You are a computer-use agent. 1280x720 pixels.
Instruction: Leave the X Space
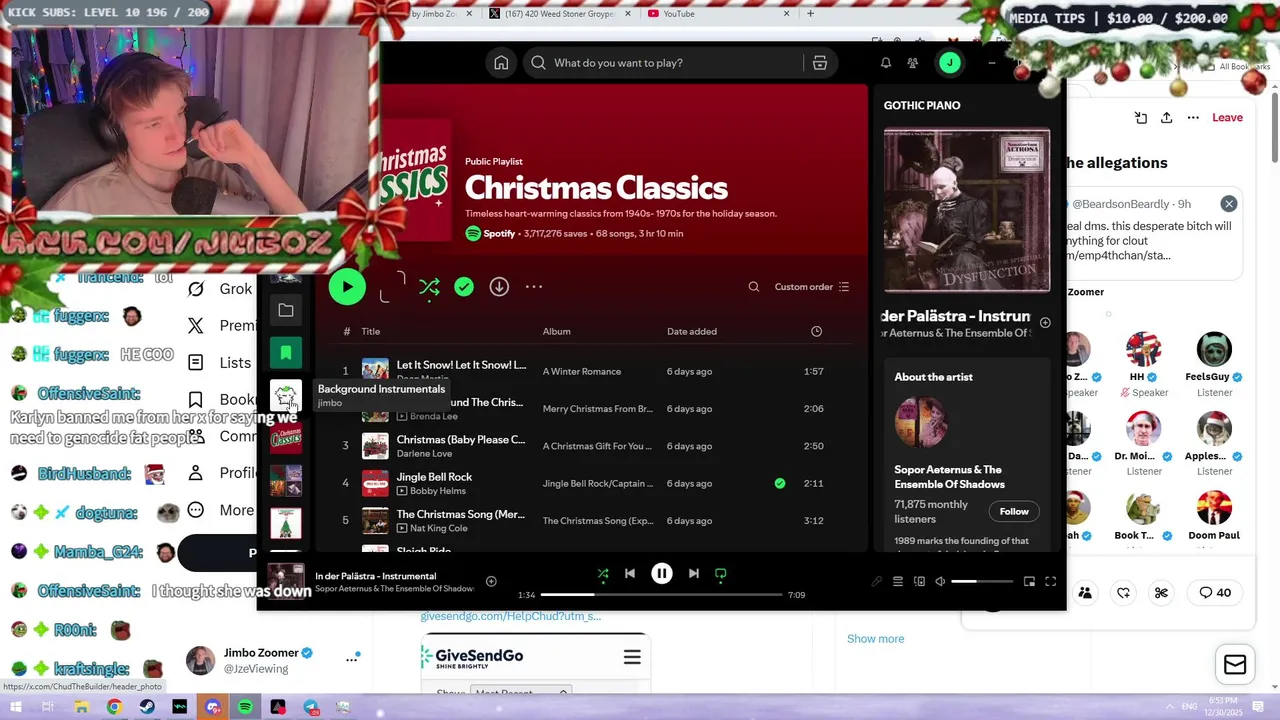click(x=1227, y=117)
